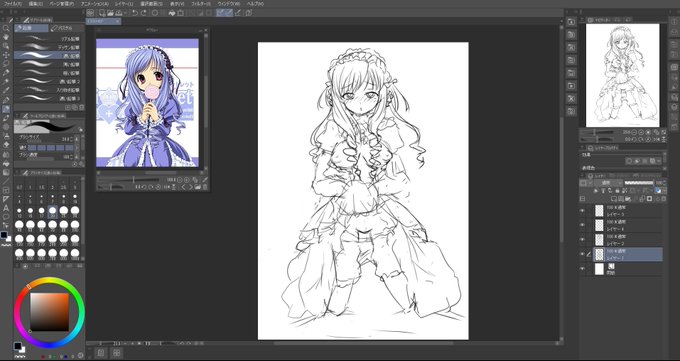Toggle snap to ruler highlighted icon

pos(220,13)
